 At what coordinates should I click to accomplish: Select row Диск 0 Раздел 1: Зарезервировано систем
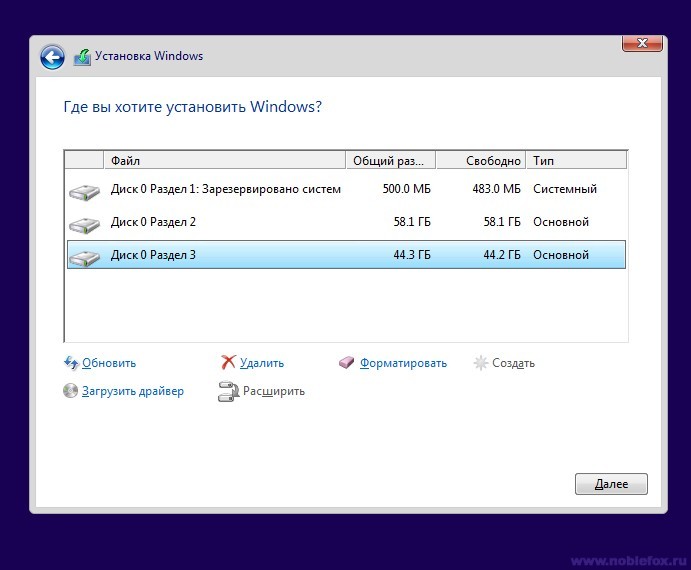click(x=346, y=189)
